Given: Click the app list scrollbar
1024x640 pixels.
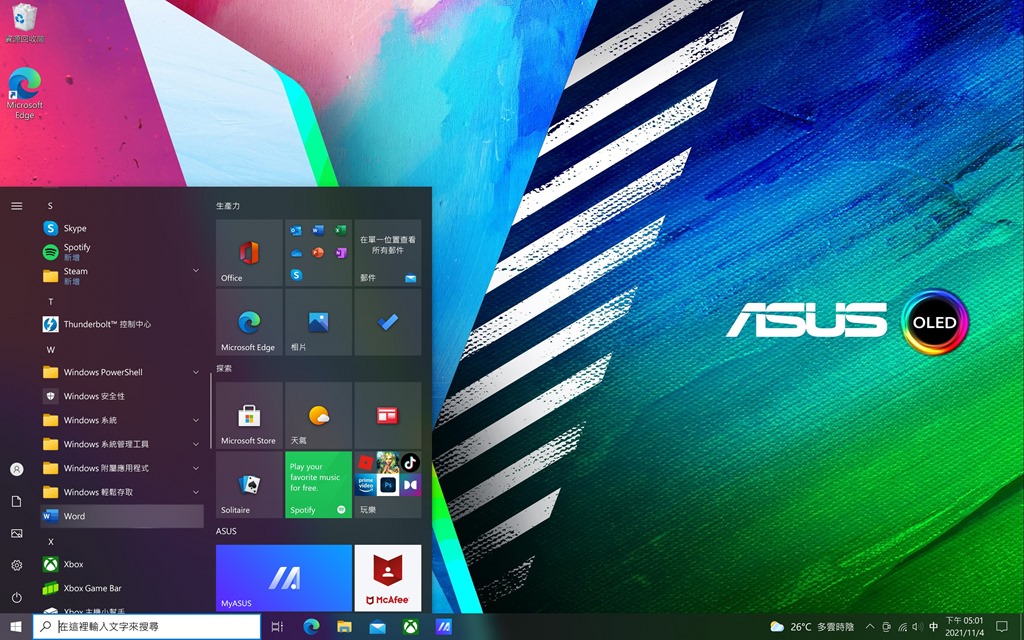Looking at the screenshot, I should 211,410.
